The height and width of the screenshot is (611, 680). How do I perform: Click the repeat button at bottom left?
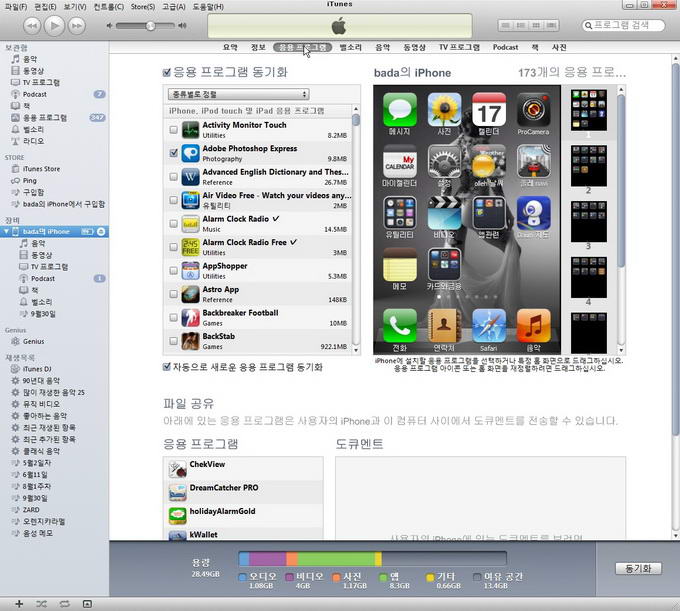(x=65, y=604)
